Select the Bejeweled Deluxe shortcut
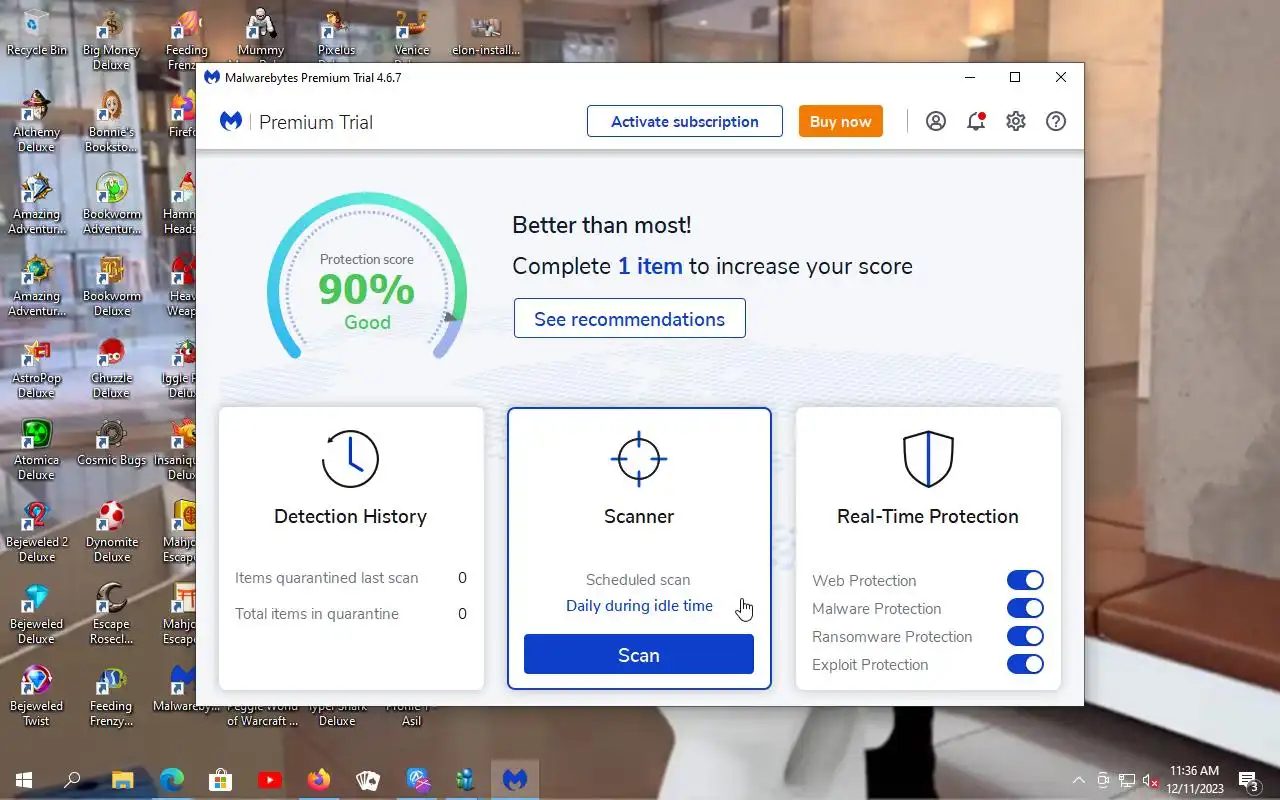 click(x=37, y=615)
